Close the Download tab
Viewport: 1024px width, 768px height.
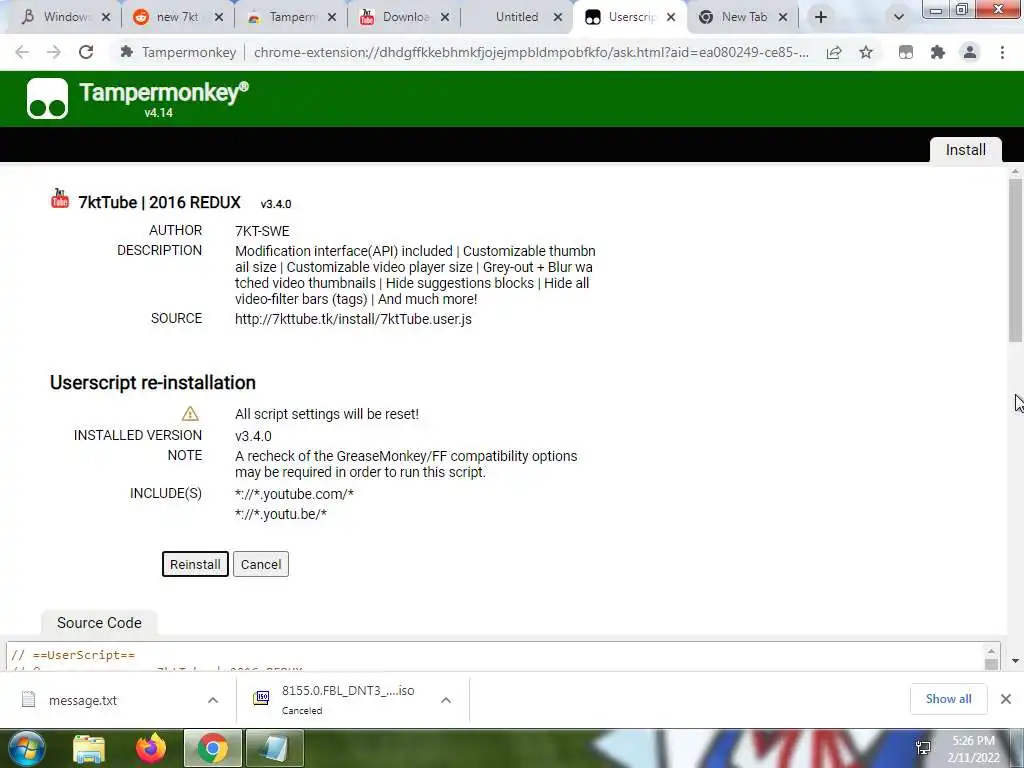[445, 17]
